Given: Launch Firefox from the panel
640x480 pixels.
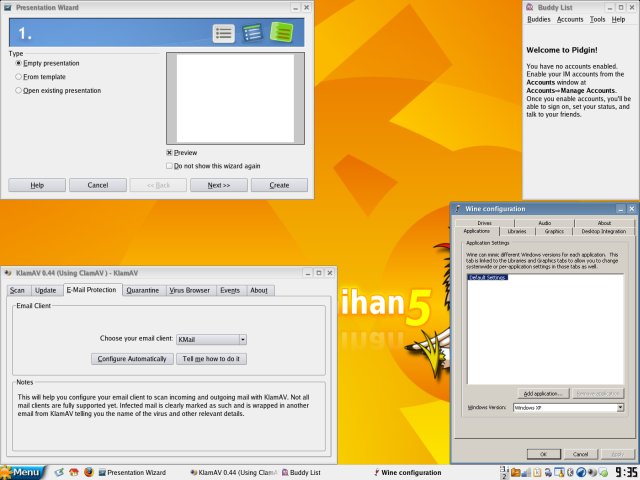Looking at the screenshot, I should (89, 472).
